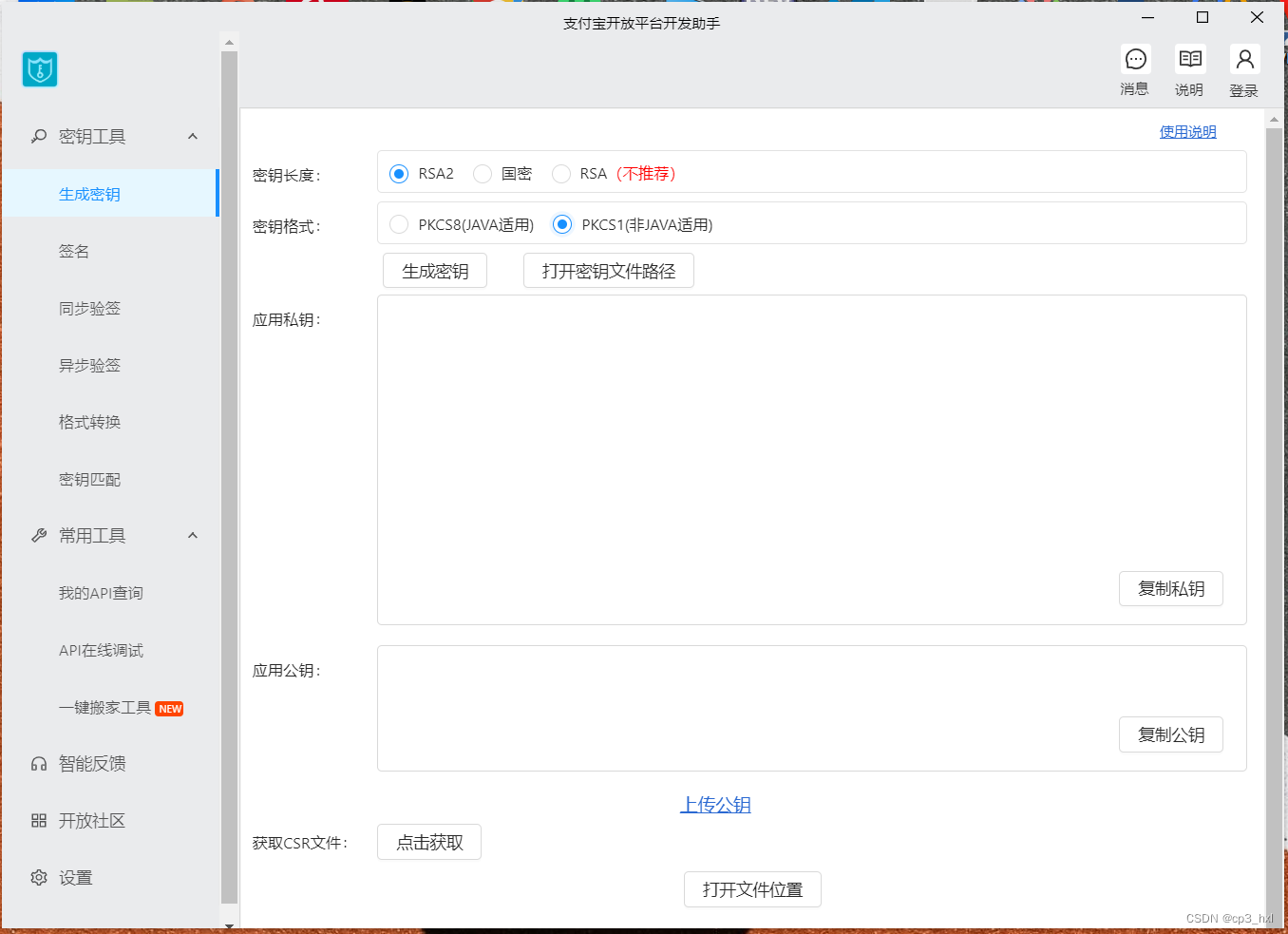Open the 说明 book icon
This screenshot has width=1288, height=934.
click(x=1190, y=60)
